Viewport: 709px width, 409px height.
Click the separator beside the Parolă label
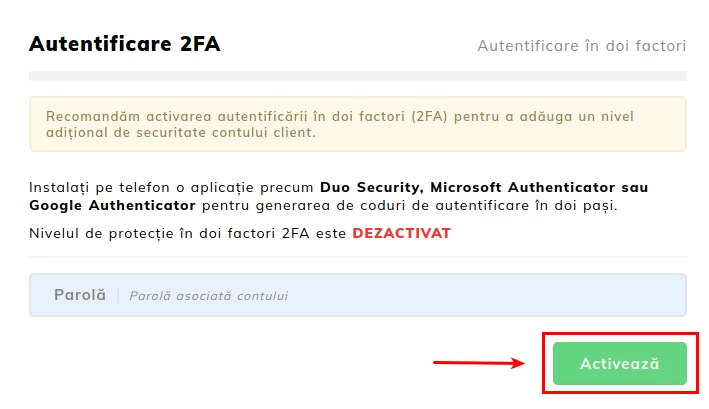[118, 296]
